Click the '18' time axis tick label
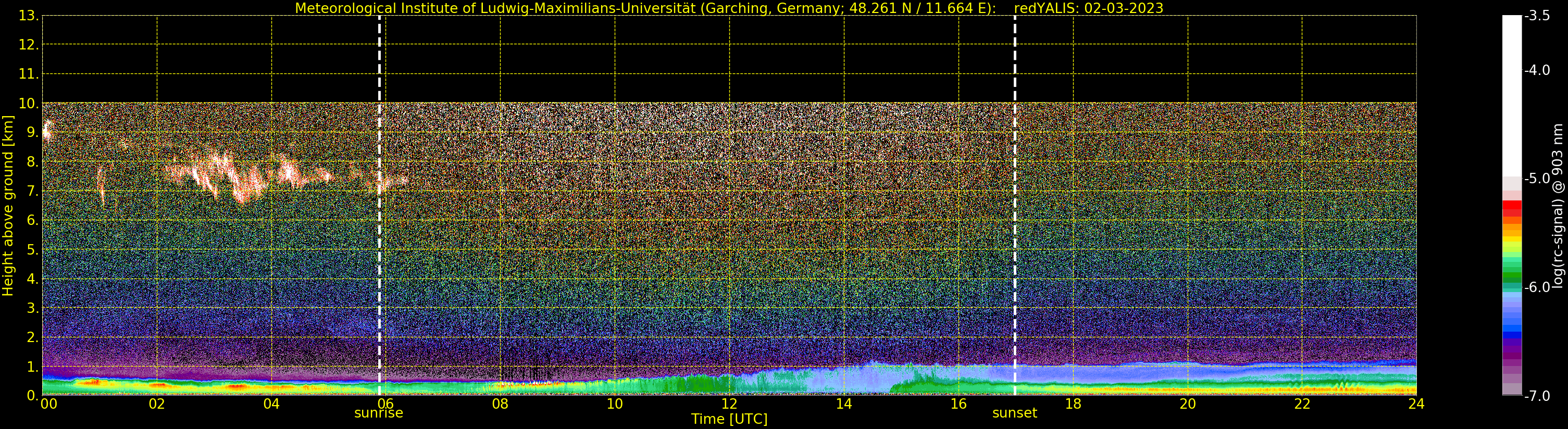1568x429 pixels. click(1073, 404)
